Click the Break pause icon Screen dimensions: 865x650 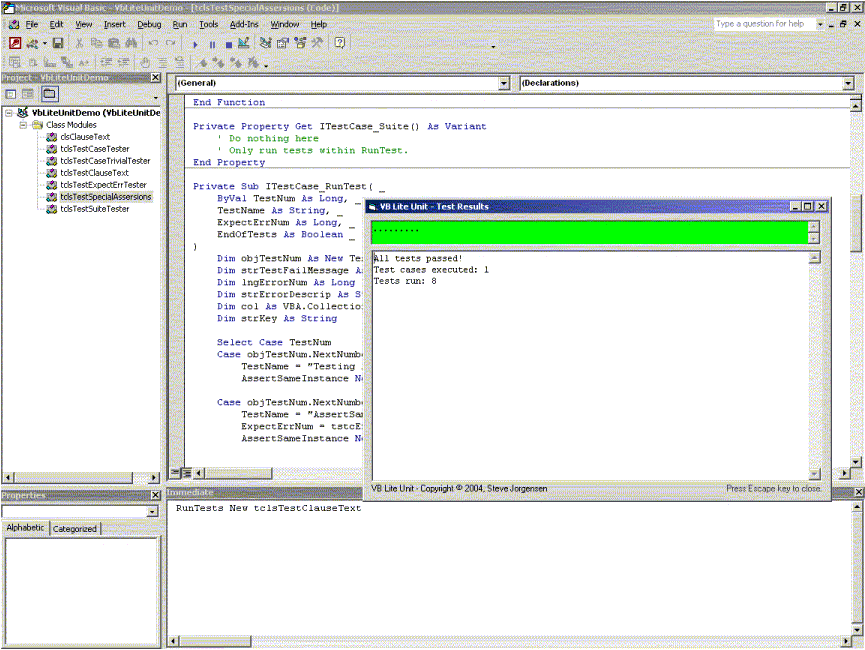point(212,44)
